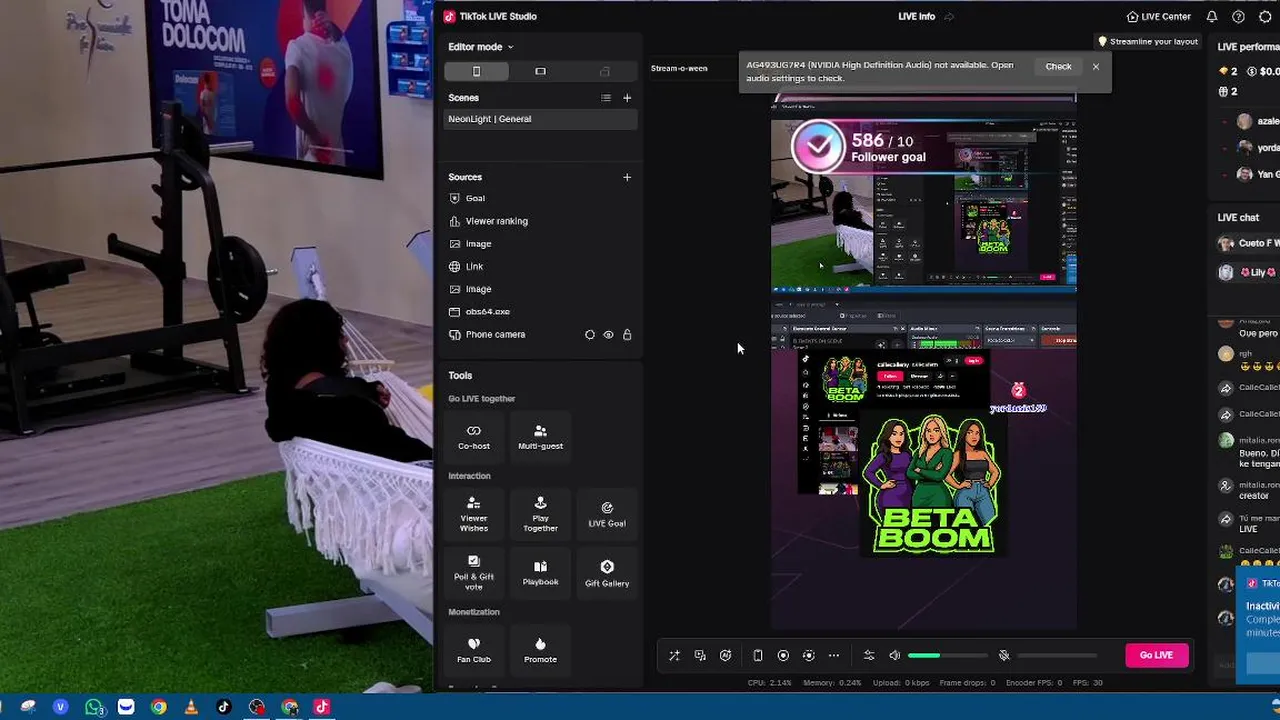
Task: Toggle Phone camera visibility eye icon
Action: pos(608,335)
